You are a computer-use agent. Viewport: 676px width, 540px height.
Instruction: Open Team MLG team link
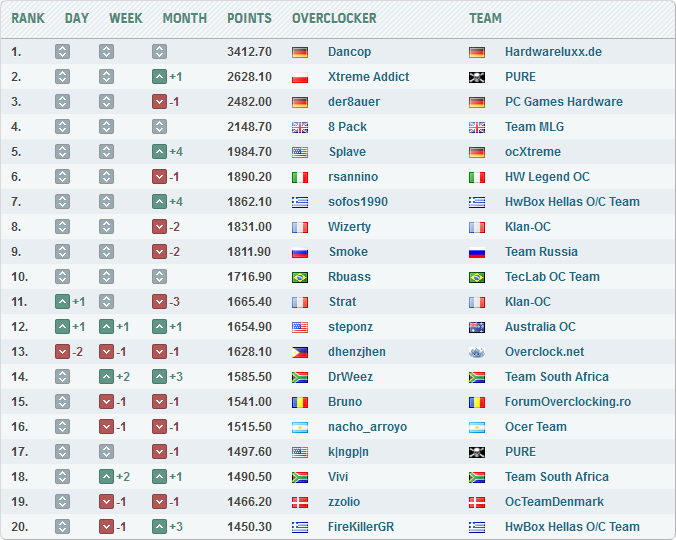point(534,127)
